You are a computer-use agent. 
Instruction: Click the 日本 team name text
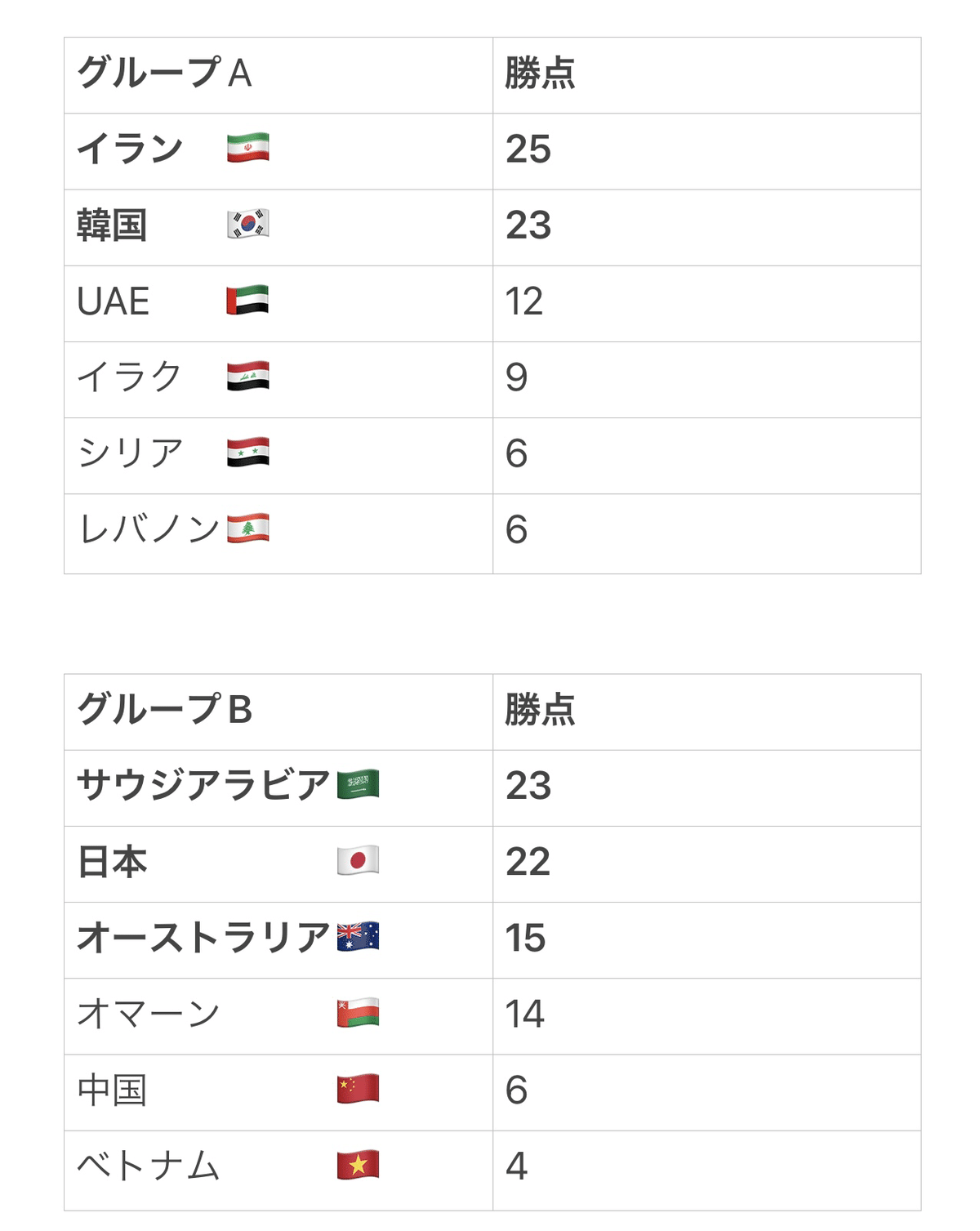tap(112, 862)
